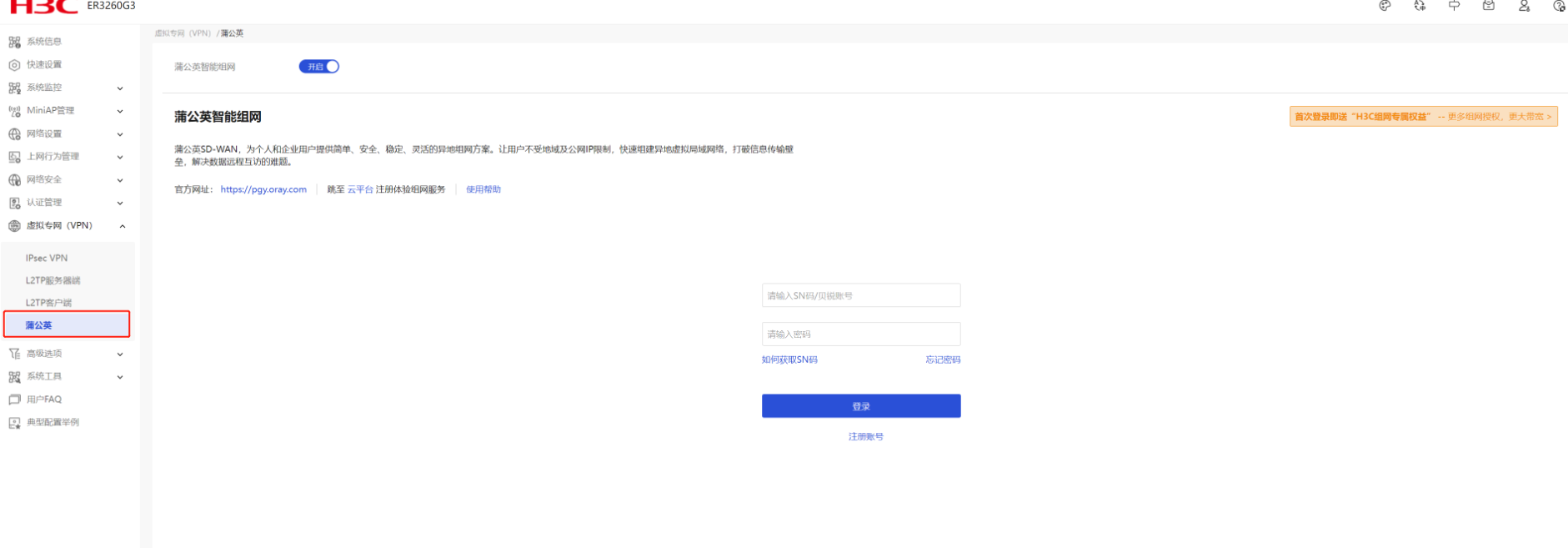Expand the 系统监控 chevron
Image resolution: width=1568 pixels, height=548 pixels.
tap(120, 88)
